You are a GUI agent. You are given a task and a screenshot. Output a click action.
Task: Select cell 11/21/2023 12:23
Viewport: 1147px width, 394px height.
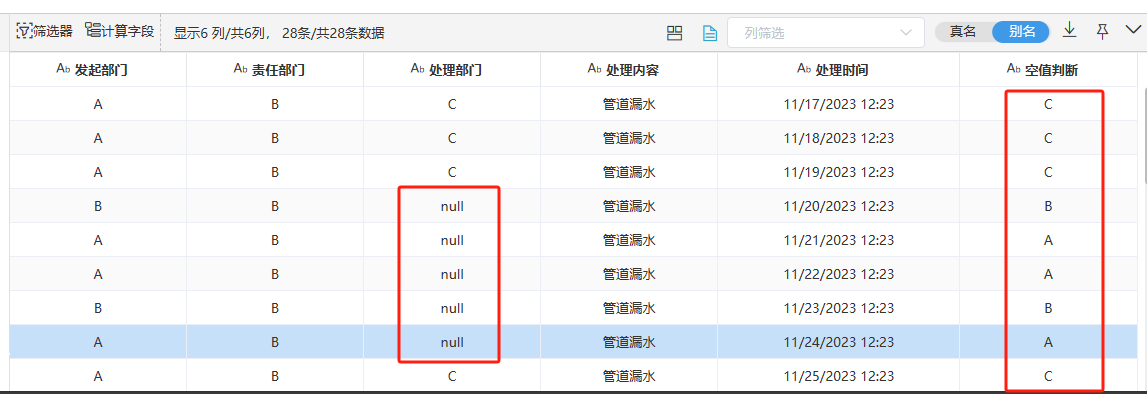838,240
